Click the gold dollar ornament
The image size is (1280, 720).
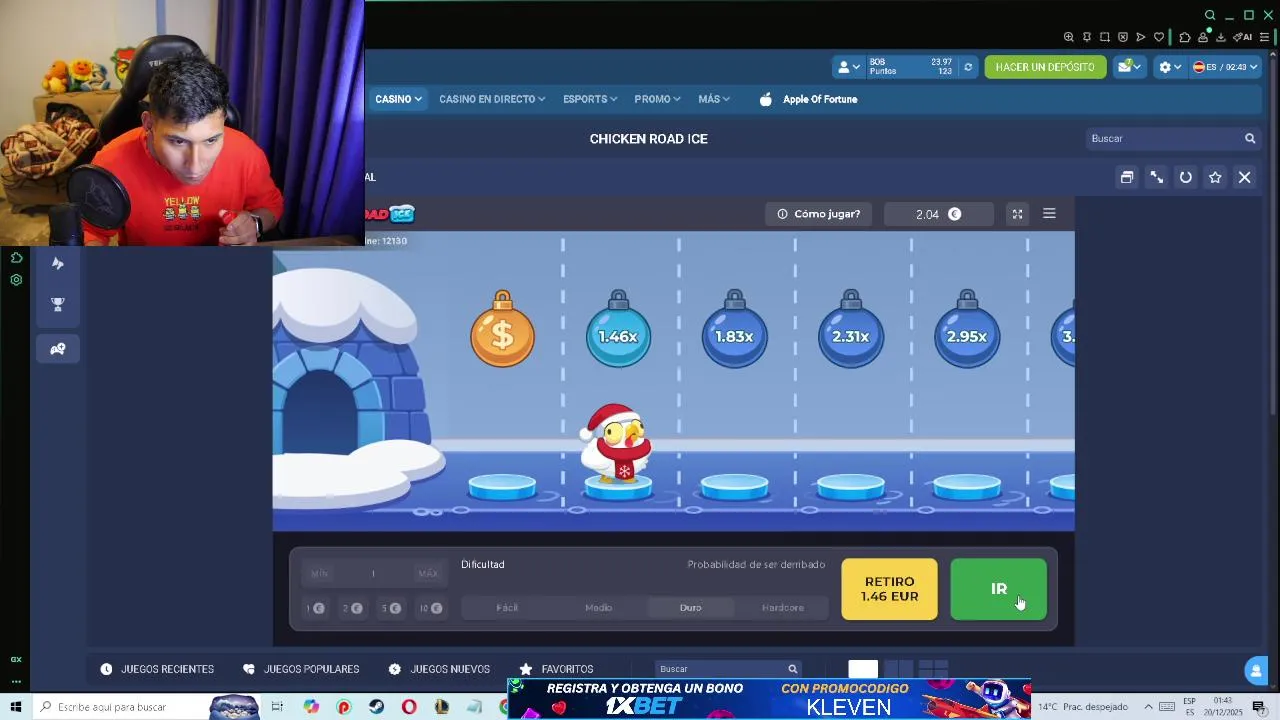pyautogui.click(x=502, y=330)
